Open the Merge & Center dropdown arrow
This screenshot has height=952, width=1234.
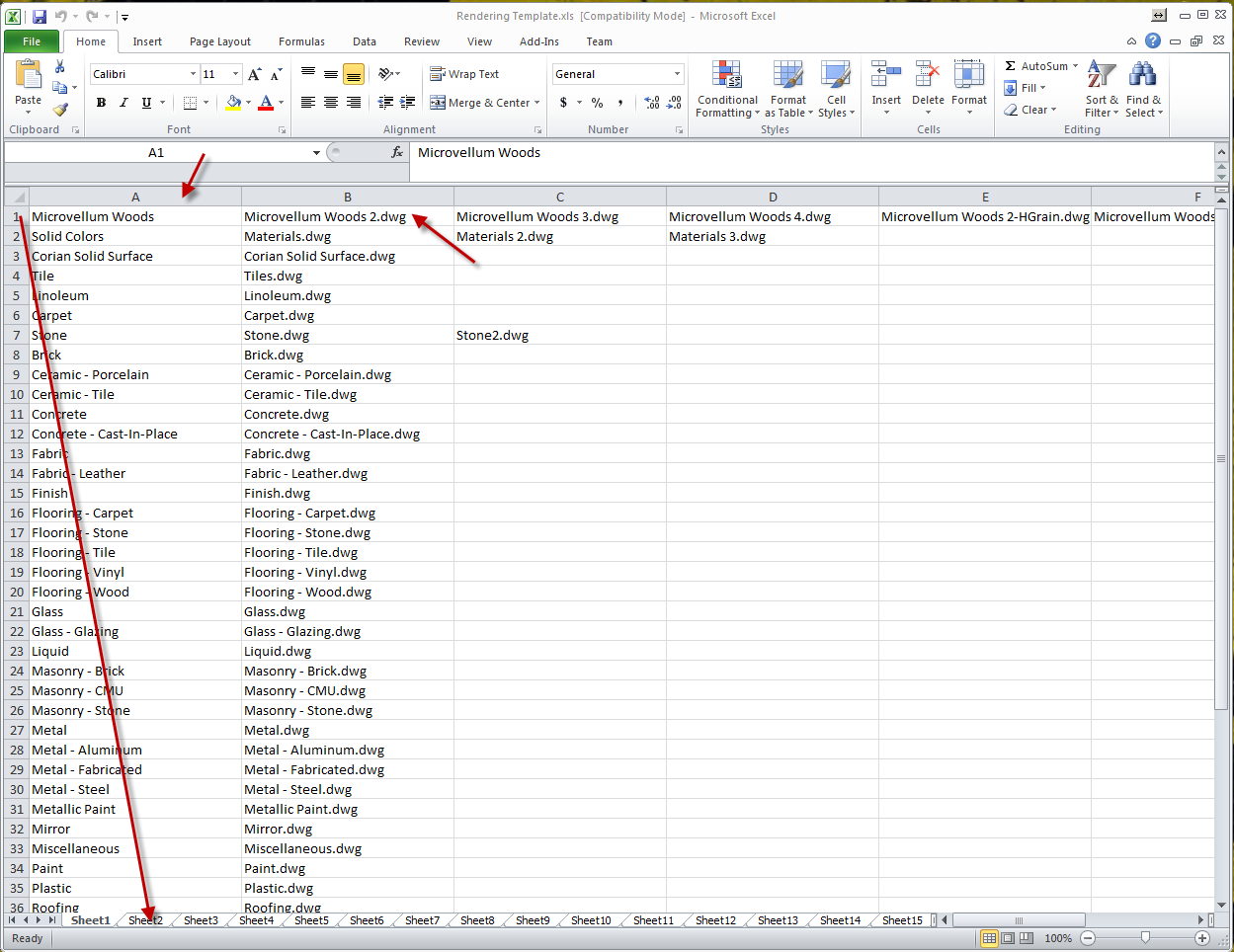537,103
